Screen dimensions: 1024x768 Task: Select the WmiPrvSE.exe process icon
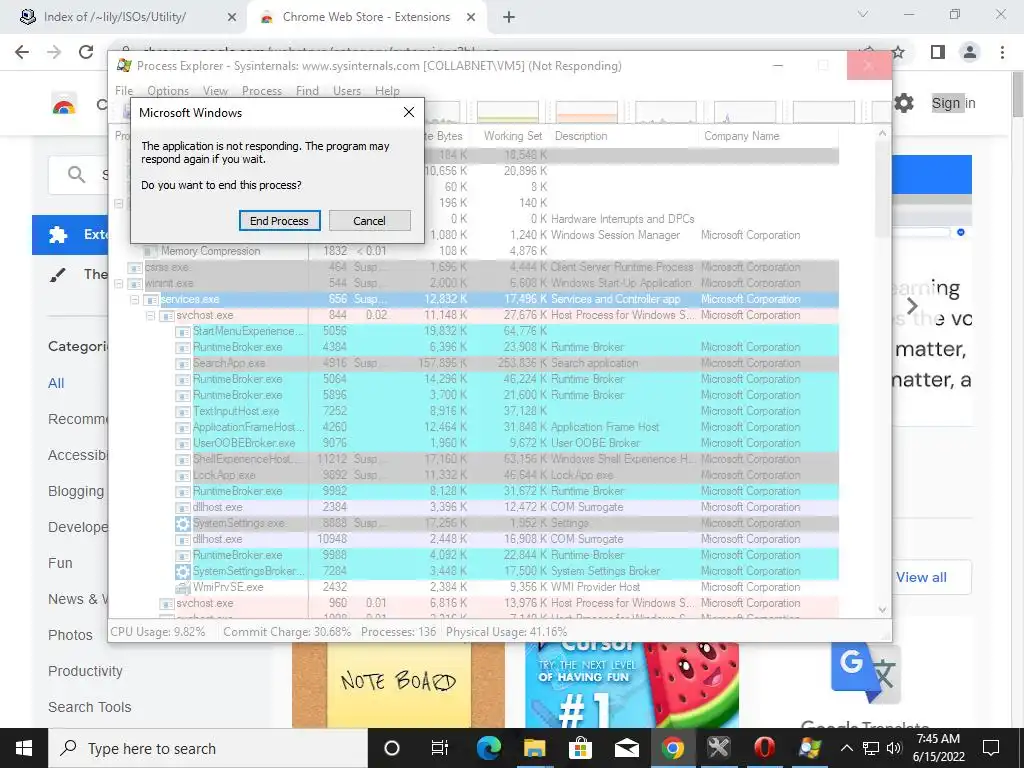click(183, 587)
